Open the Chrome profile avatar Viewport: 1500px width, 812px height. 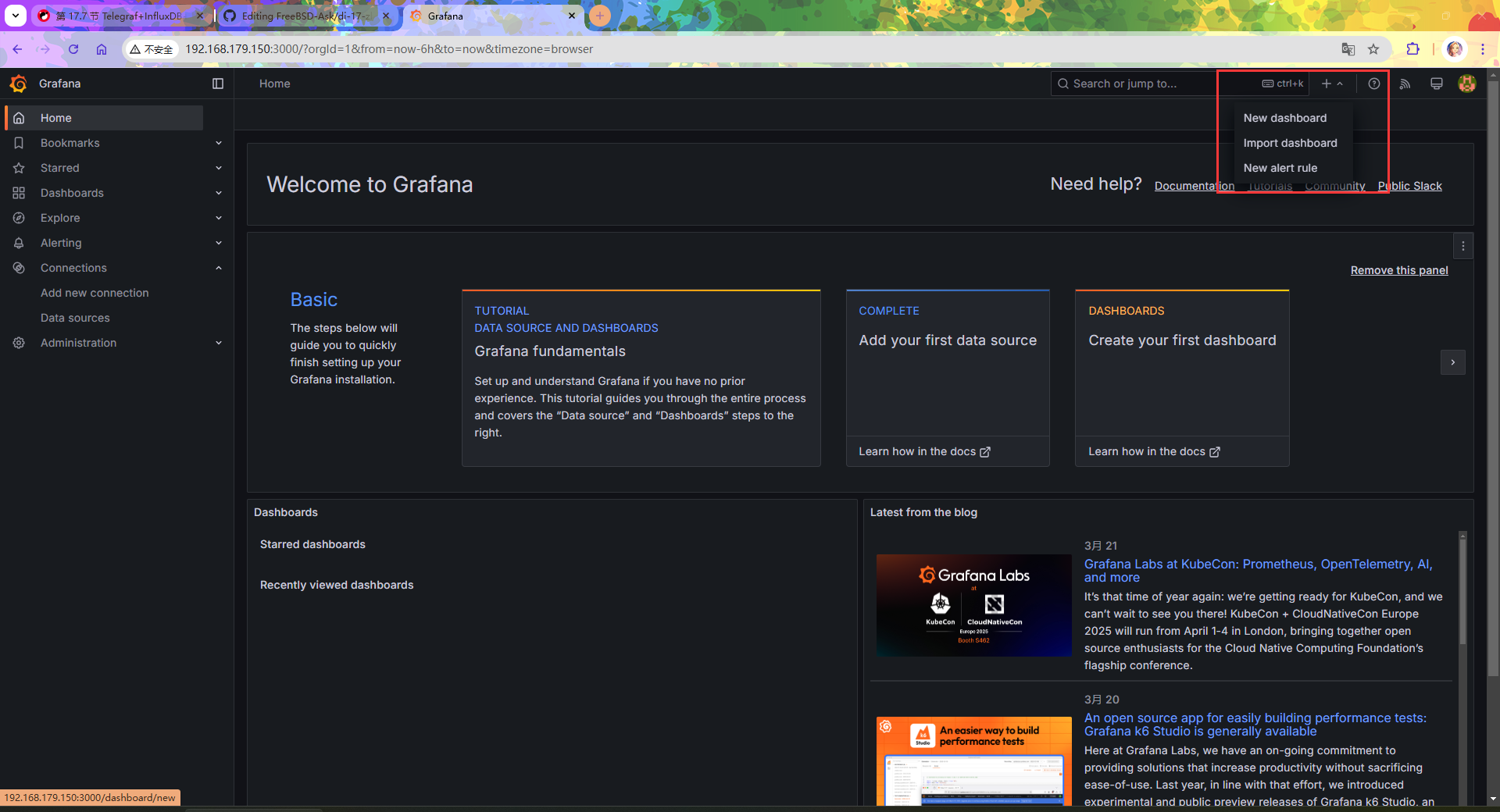[x=1454, y=49]
